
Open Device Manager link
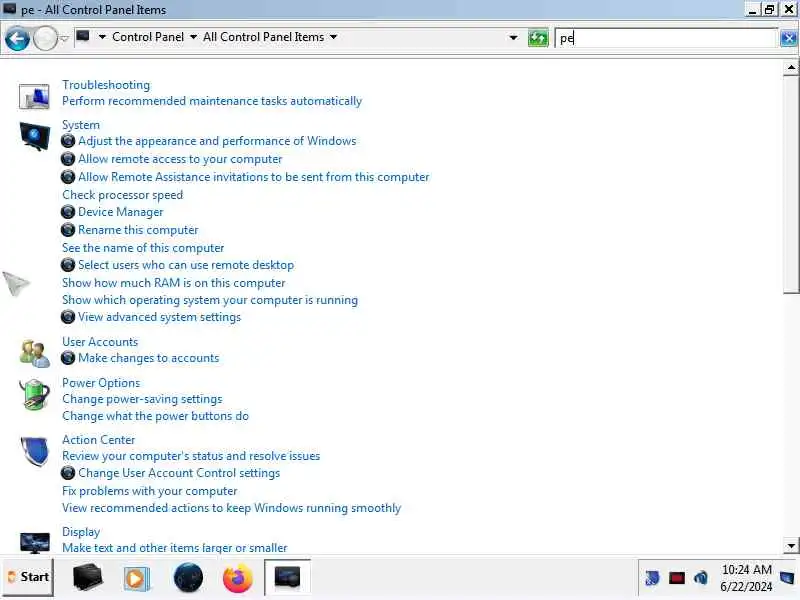(120, 212)
